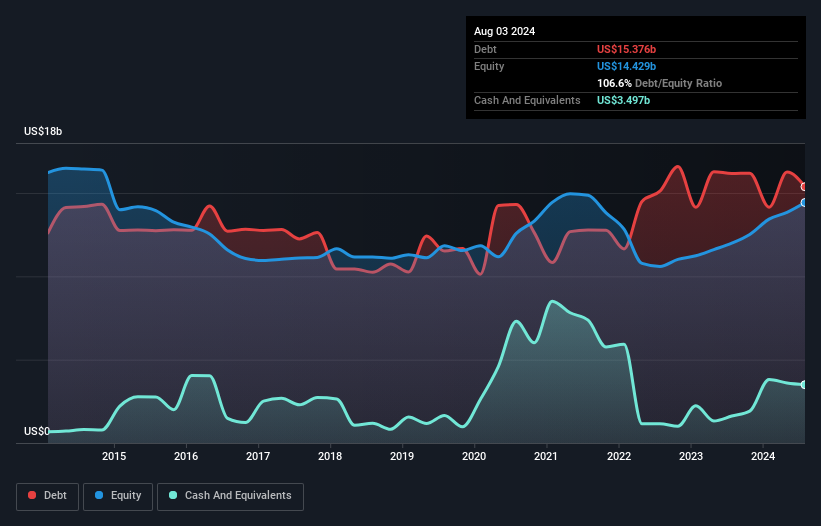The width and height of the screenshot is (821, 526).
Task: Click the blue Equity legend dot
Action: tap(99, 495)
